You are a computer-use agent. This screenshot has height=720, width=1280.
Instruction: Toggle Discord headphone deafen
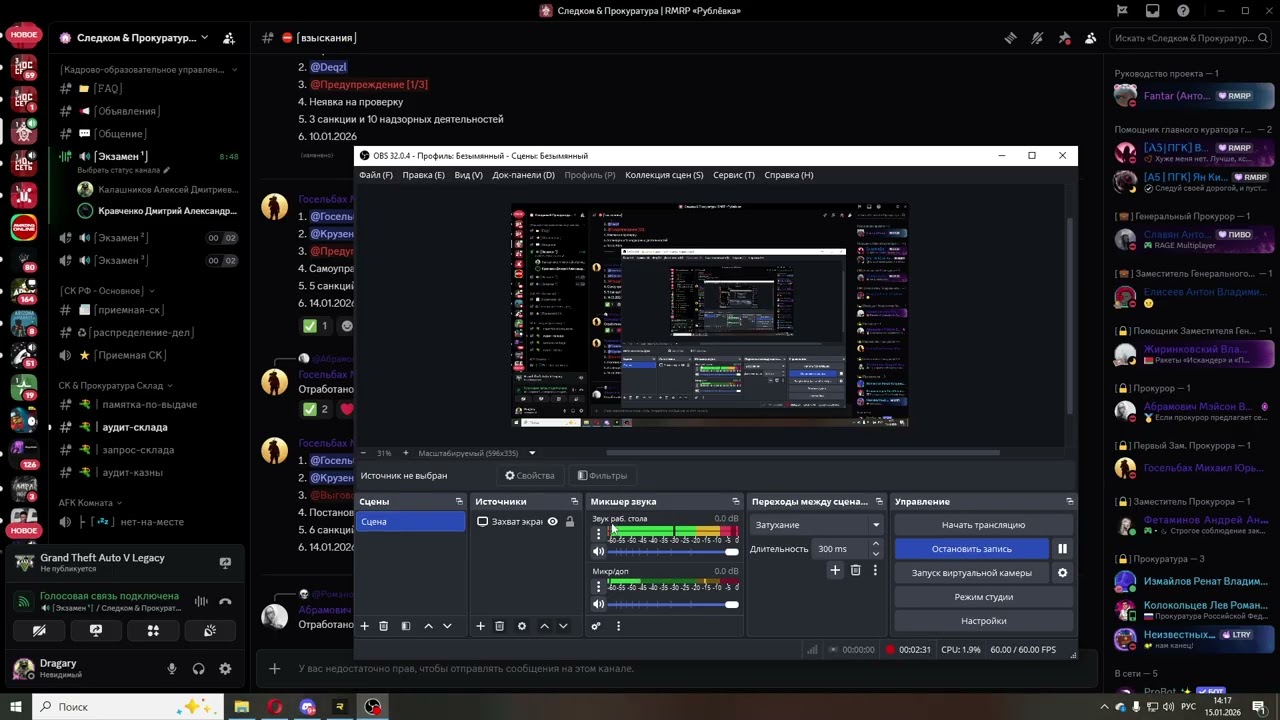pyautogui.click(x=198, y=669)
